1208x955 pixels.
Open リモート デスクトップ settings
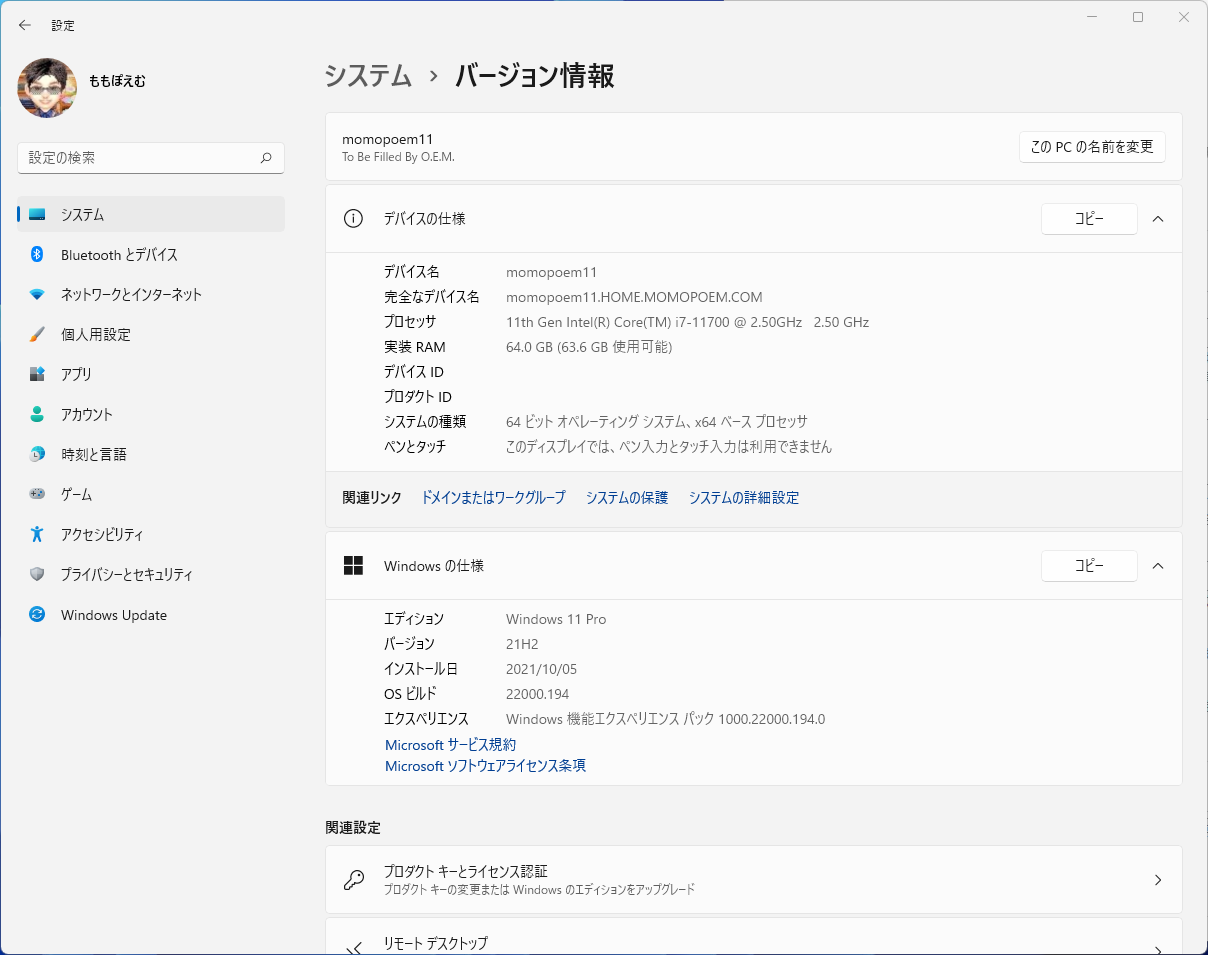click(x=754, y=937)
